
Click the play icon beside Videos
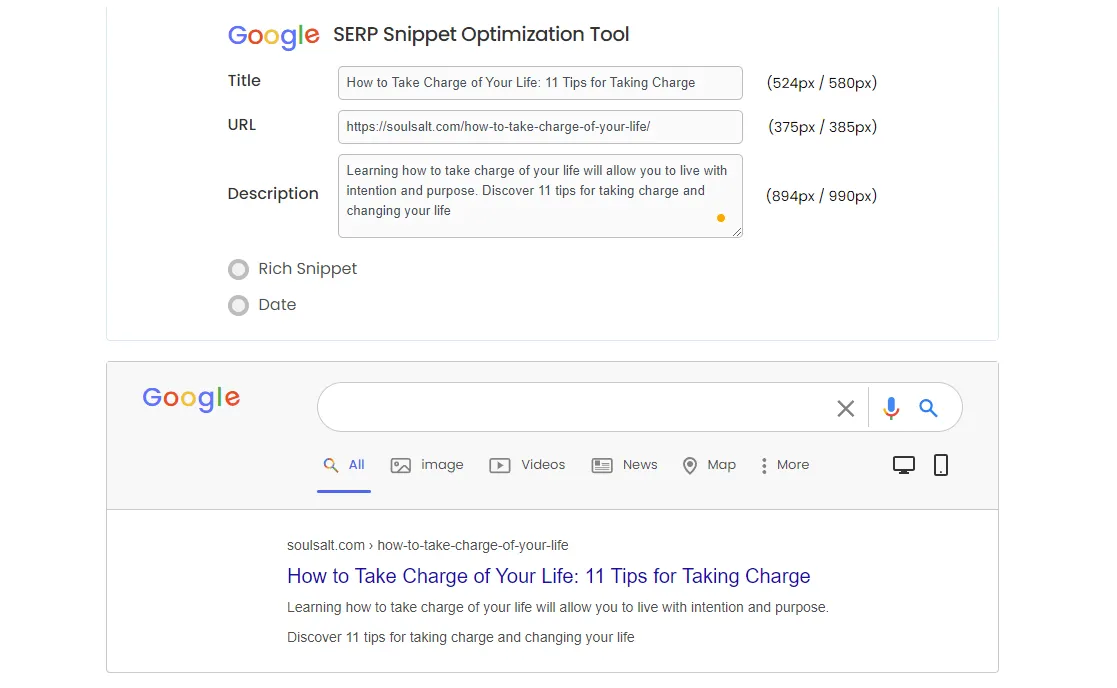point(499,465)
